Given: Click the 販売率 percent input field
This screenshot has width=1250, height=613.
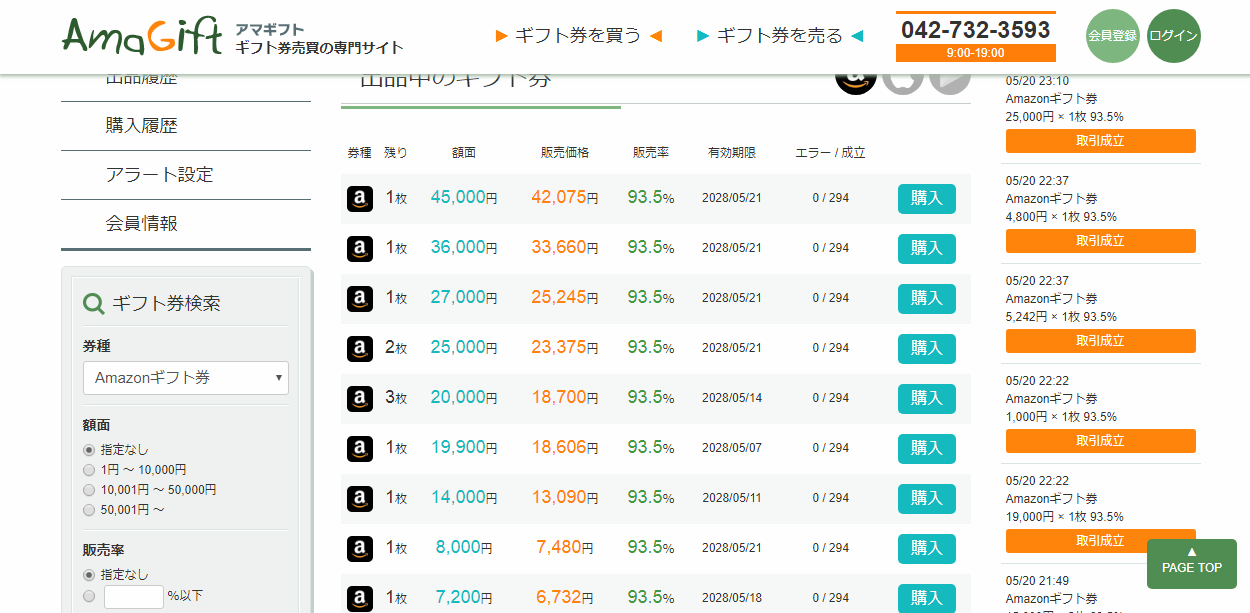Looking at the screenshot, I should click(133, 596).
